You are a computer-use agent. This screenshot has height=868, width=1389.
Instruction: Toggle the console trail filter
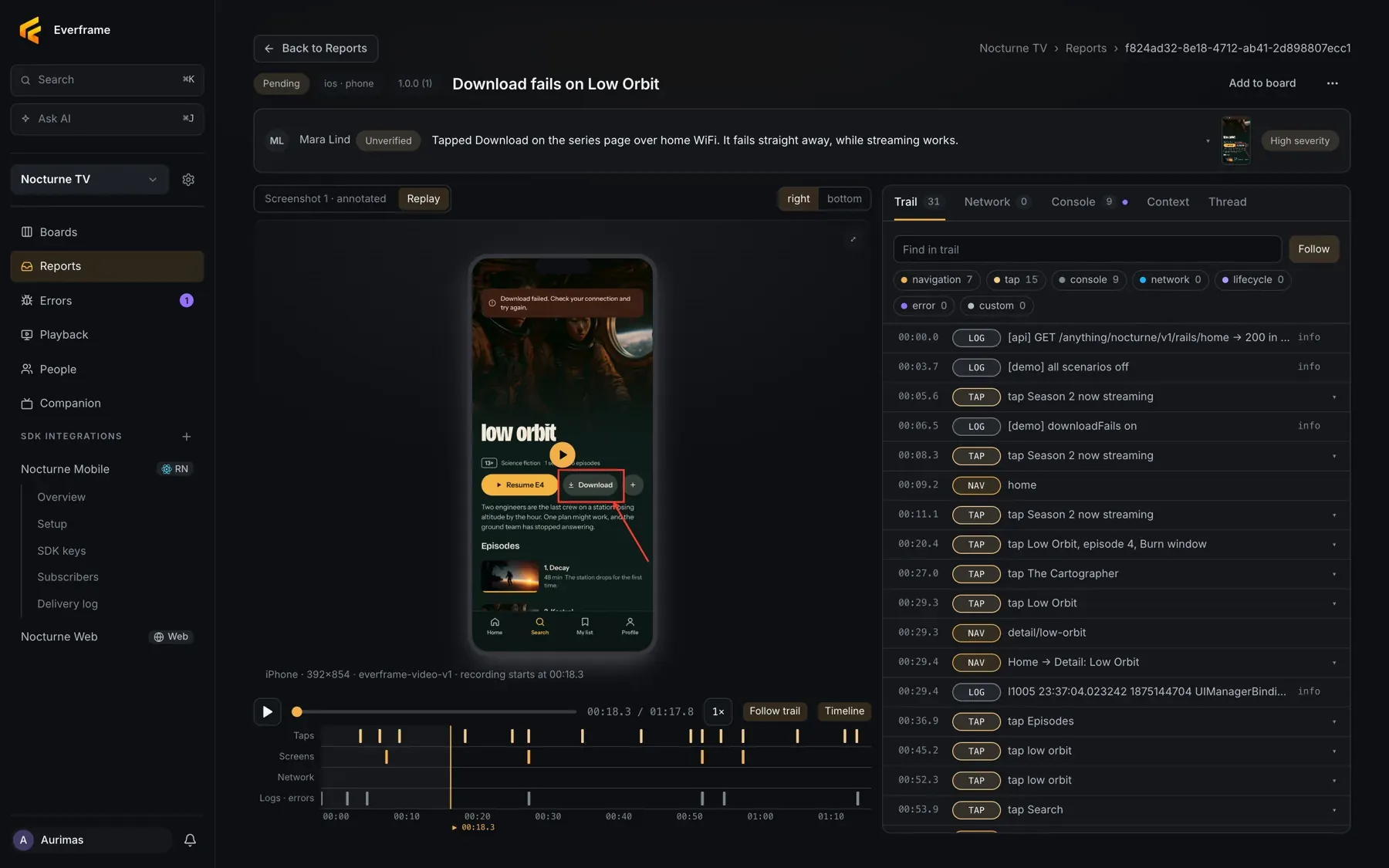[x=1089, y=280]
